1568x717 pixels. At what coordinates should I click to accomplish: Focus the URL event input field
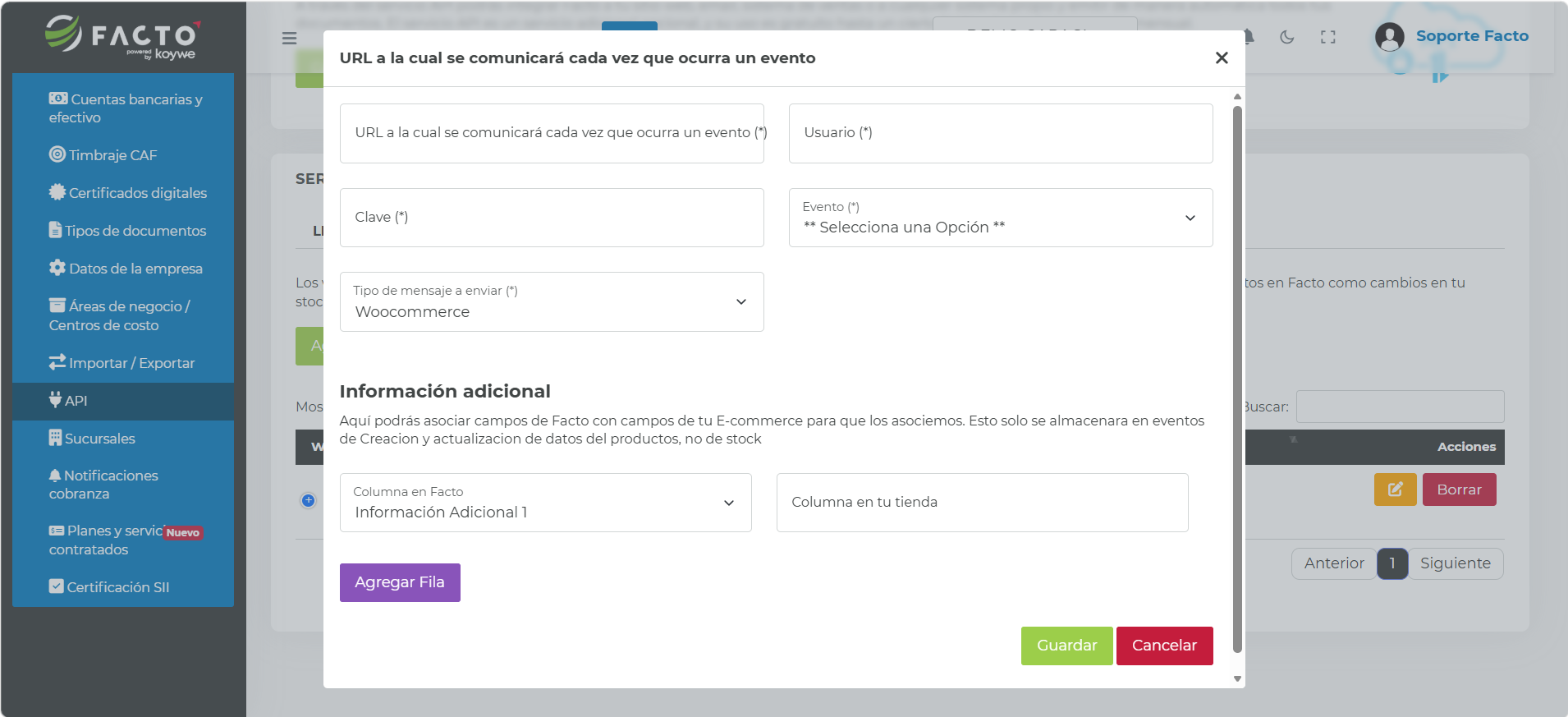click(552, 133)
